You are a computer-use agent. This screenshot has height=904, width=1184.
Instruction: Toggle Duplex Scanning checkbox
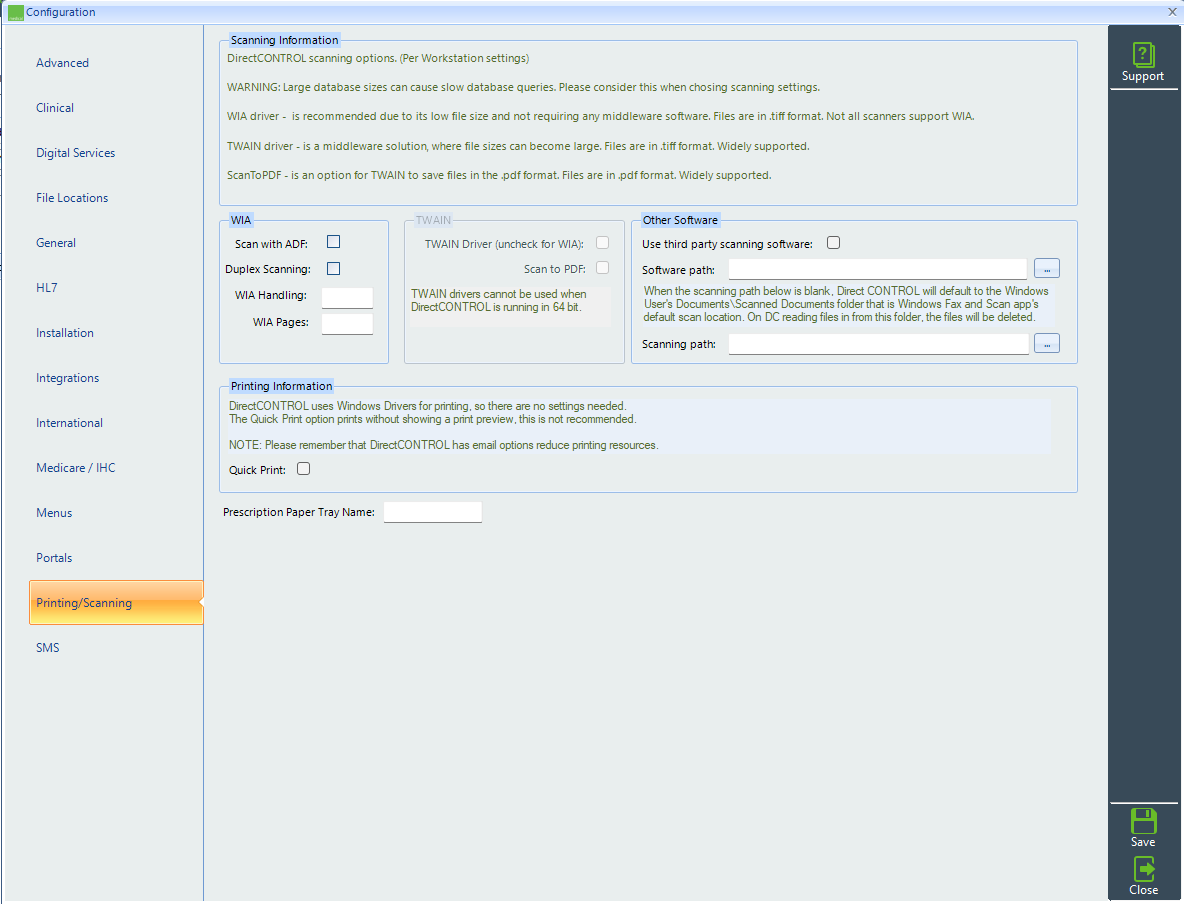click(333, 268)
